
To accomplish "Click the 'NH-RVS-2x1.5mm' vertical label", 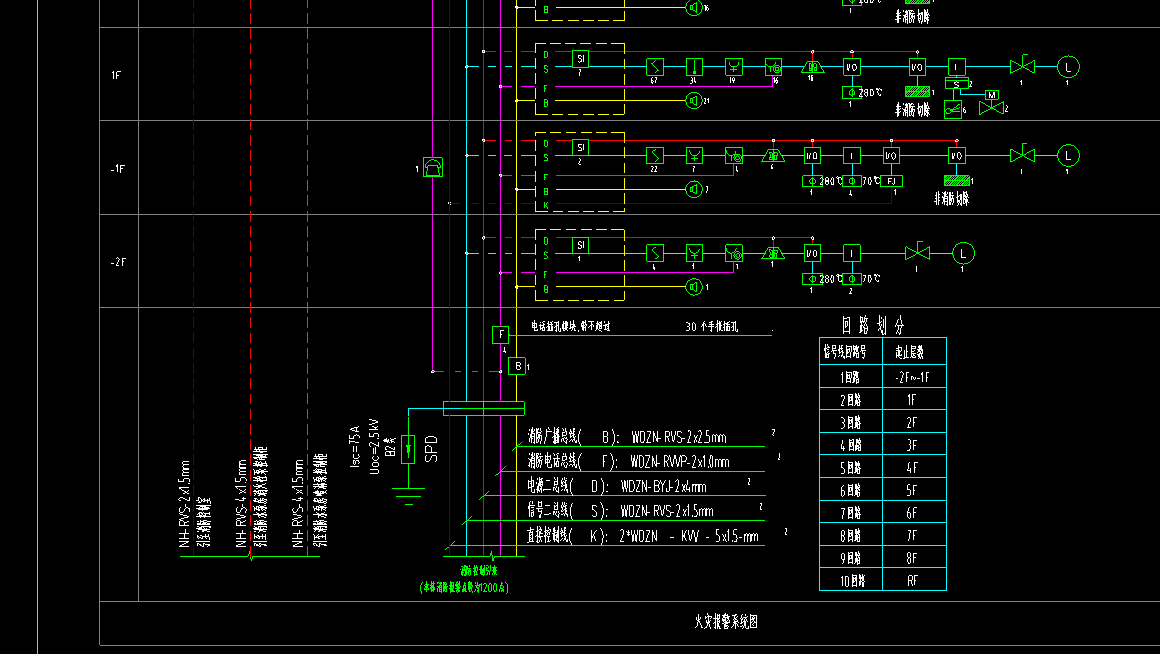I will 185,504.
